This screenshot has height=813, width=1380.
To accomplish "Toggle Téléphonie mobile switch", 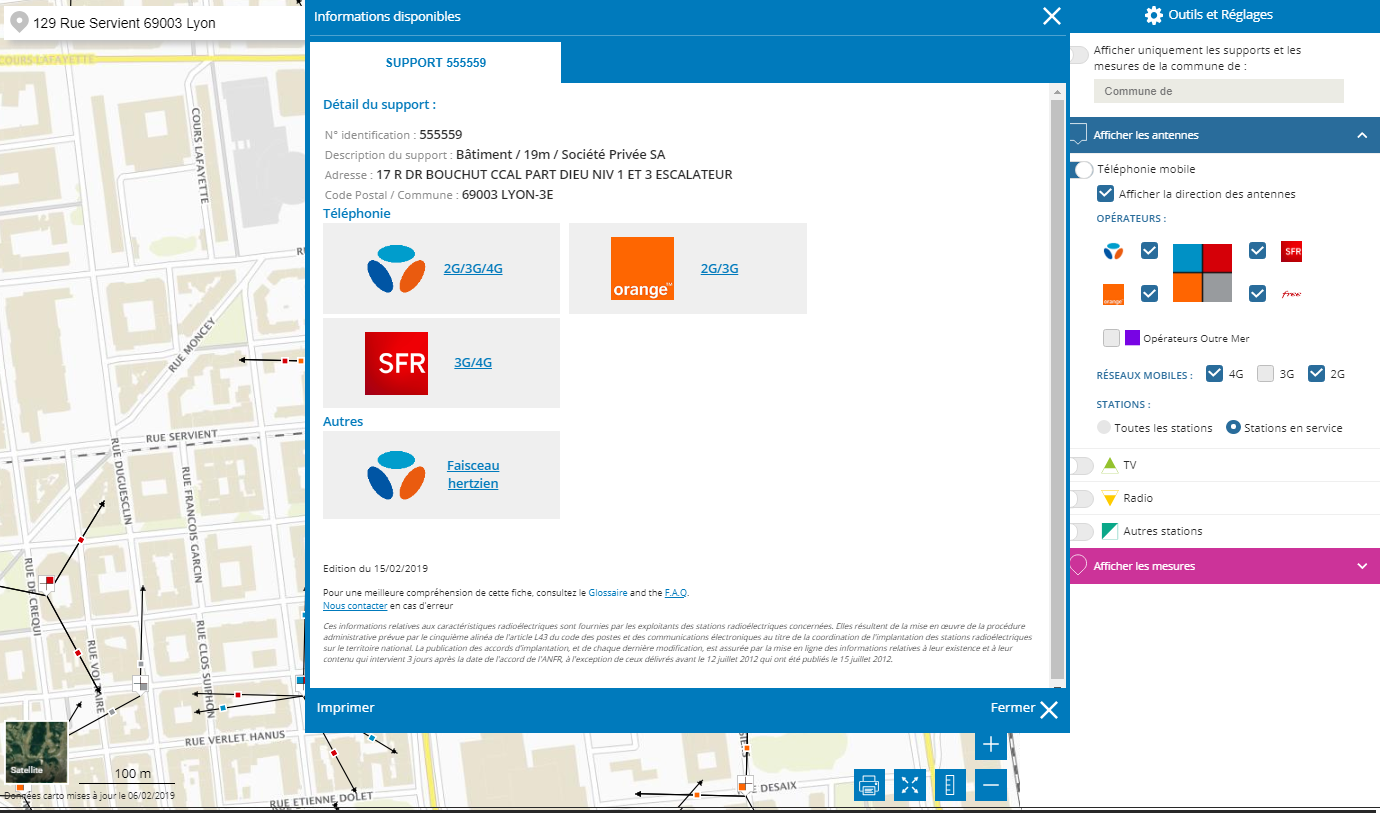I will tap(1081, 170).
